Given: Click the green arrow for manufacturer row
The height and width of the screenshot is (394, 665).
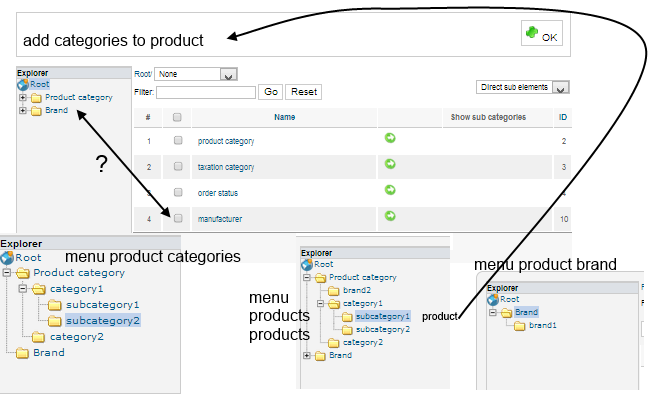Looking at the screenshot, I should tap(390, 216).
